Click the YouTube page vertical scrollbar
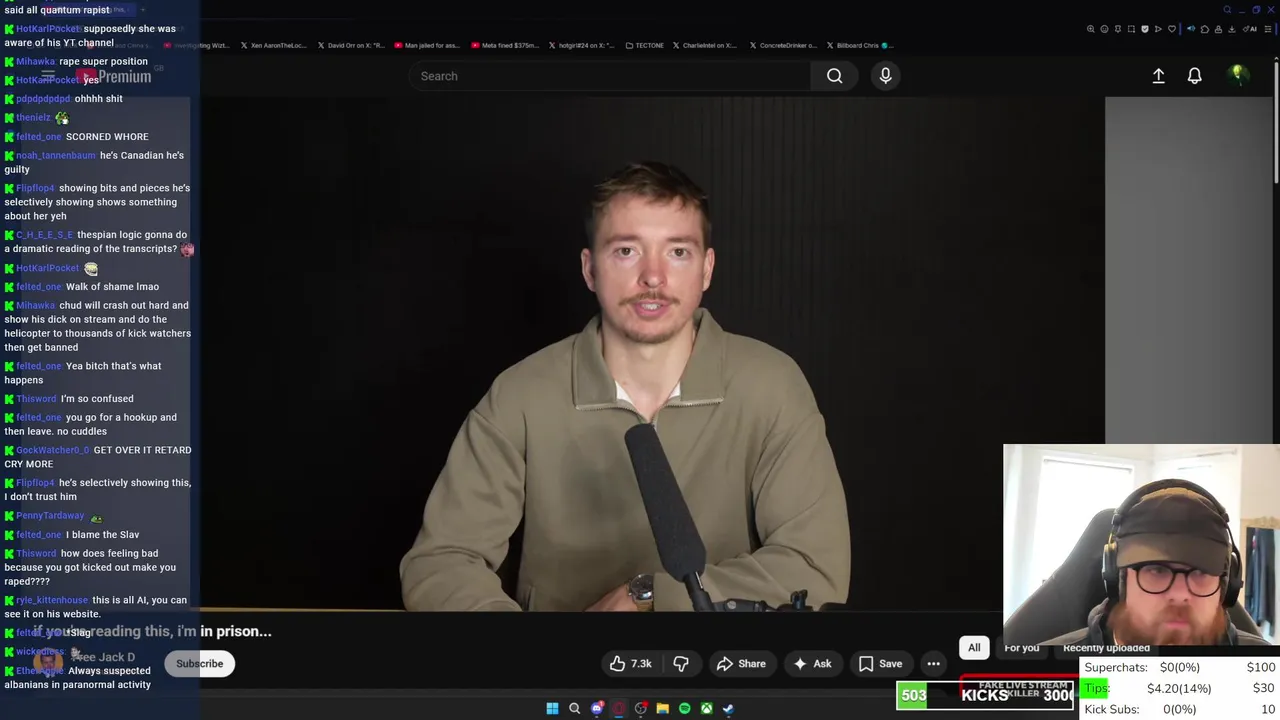This screenshot has width=1280, height=720. [x=1276, y=120]
